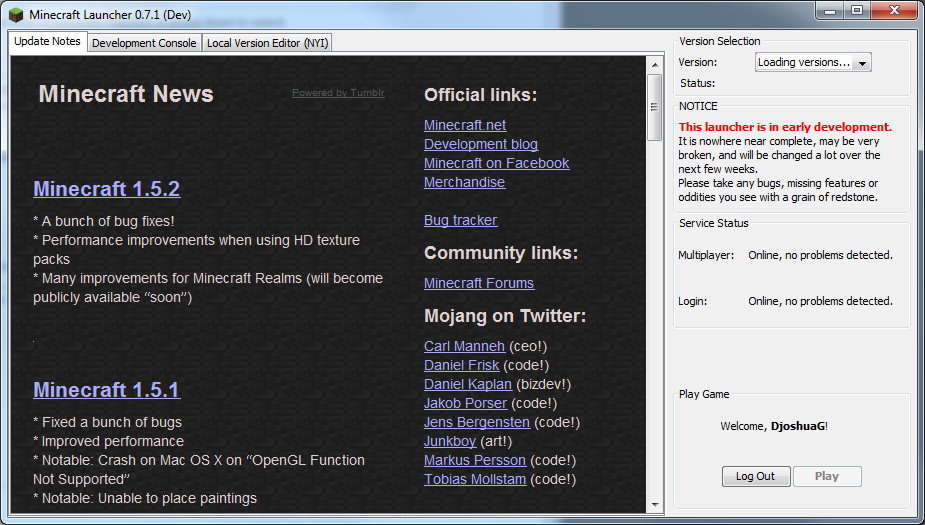The image size is (925, 525).
Task: Open Tobias Mollstam's Twitter link
Action: (x=475, y=479)
